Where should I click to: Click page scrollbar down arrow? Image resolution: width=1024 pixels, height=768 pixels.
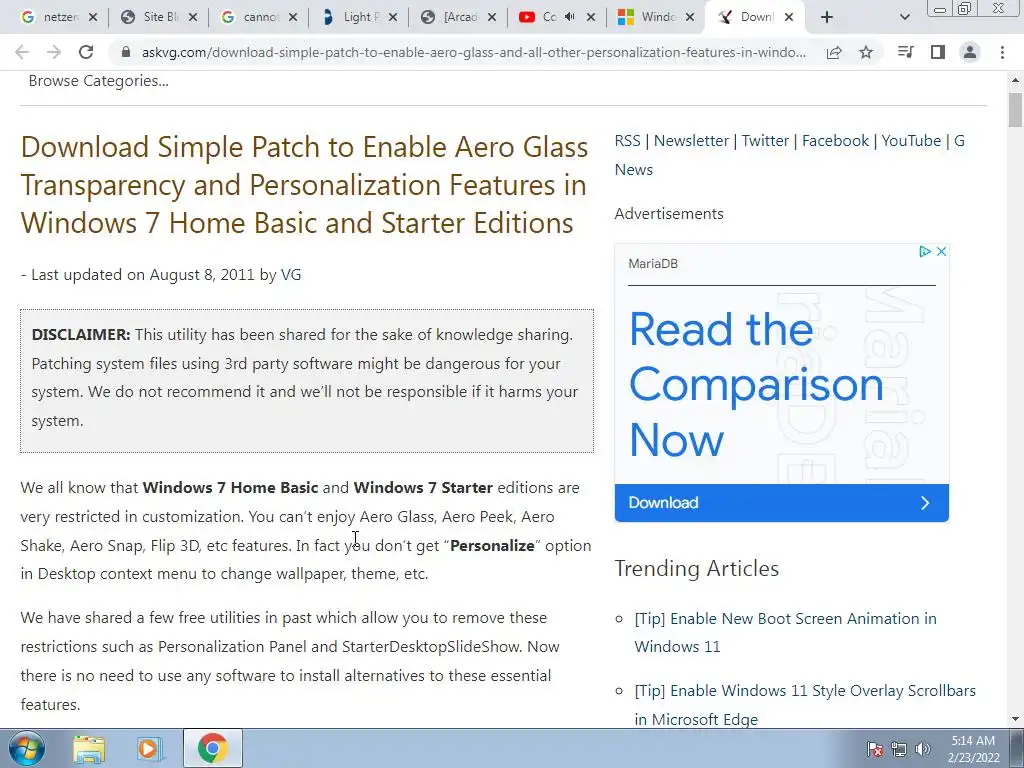[x=1016, y=719]
